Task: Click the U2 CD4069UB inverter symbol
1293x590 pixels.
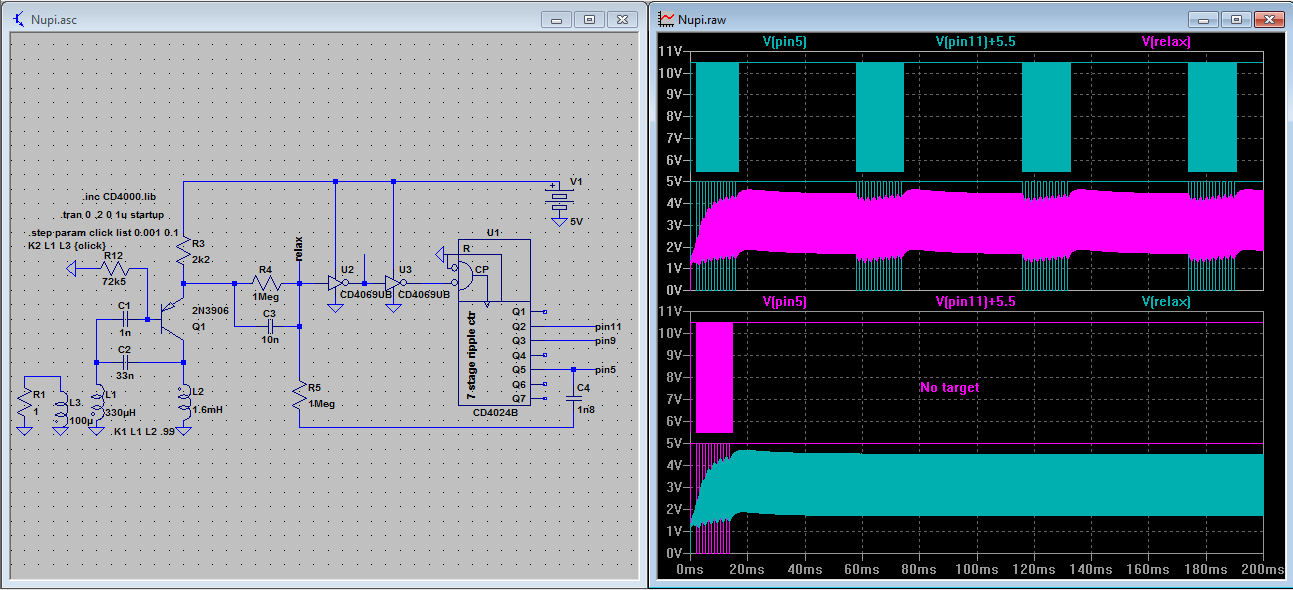Action: (x=335, y=283)
